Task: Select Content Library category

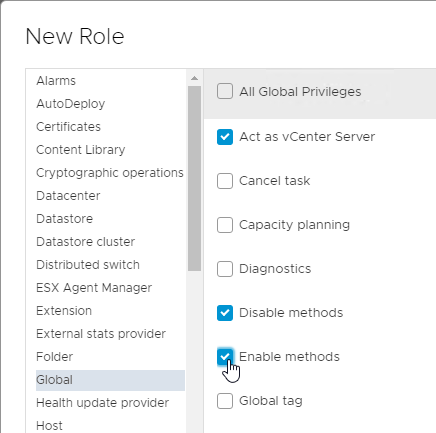Action: 81,150
